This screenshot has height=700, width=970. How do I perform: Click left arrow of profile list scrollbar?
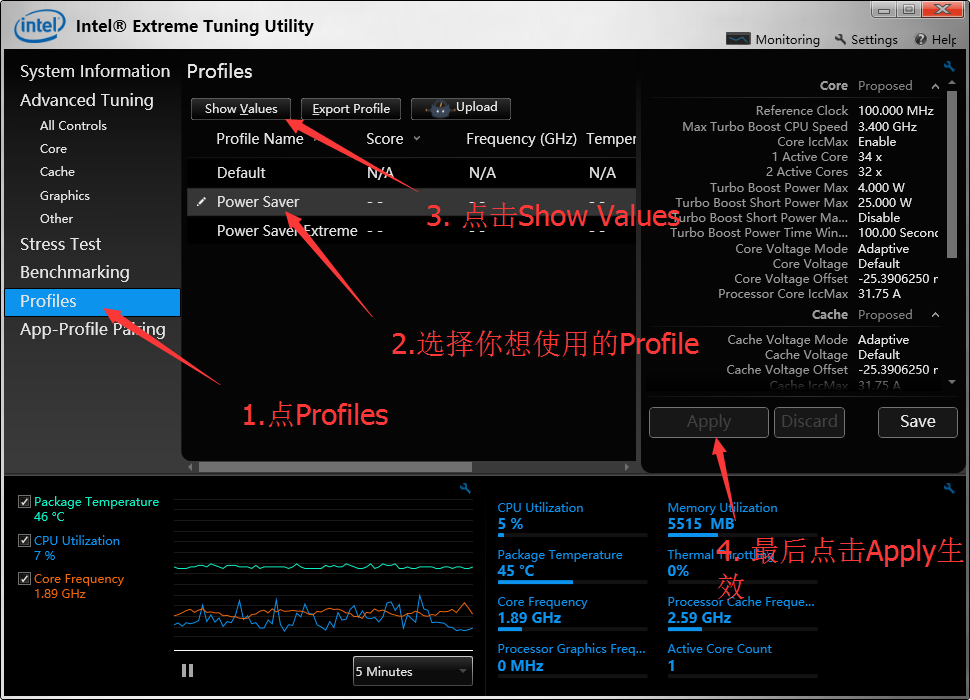[191, 467]
